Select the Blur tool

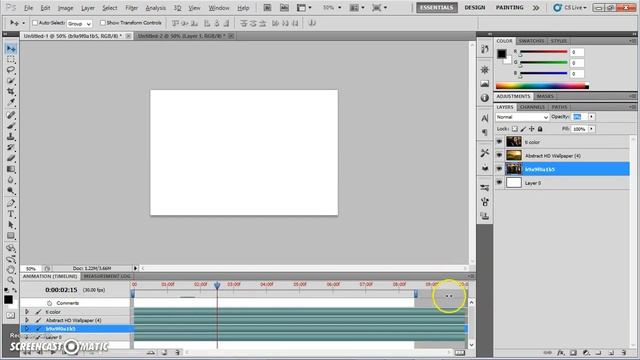pos(11,180)
